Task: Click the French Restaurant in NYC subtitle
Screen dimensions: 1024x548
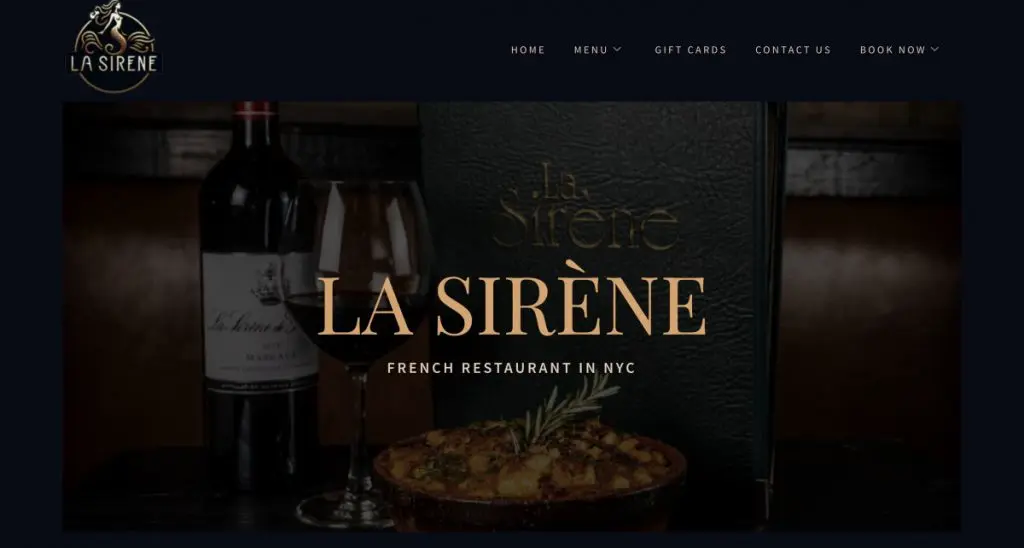Action: point(511,368)
